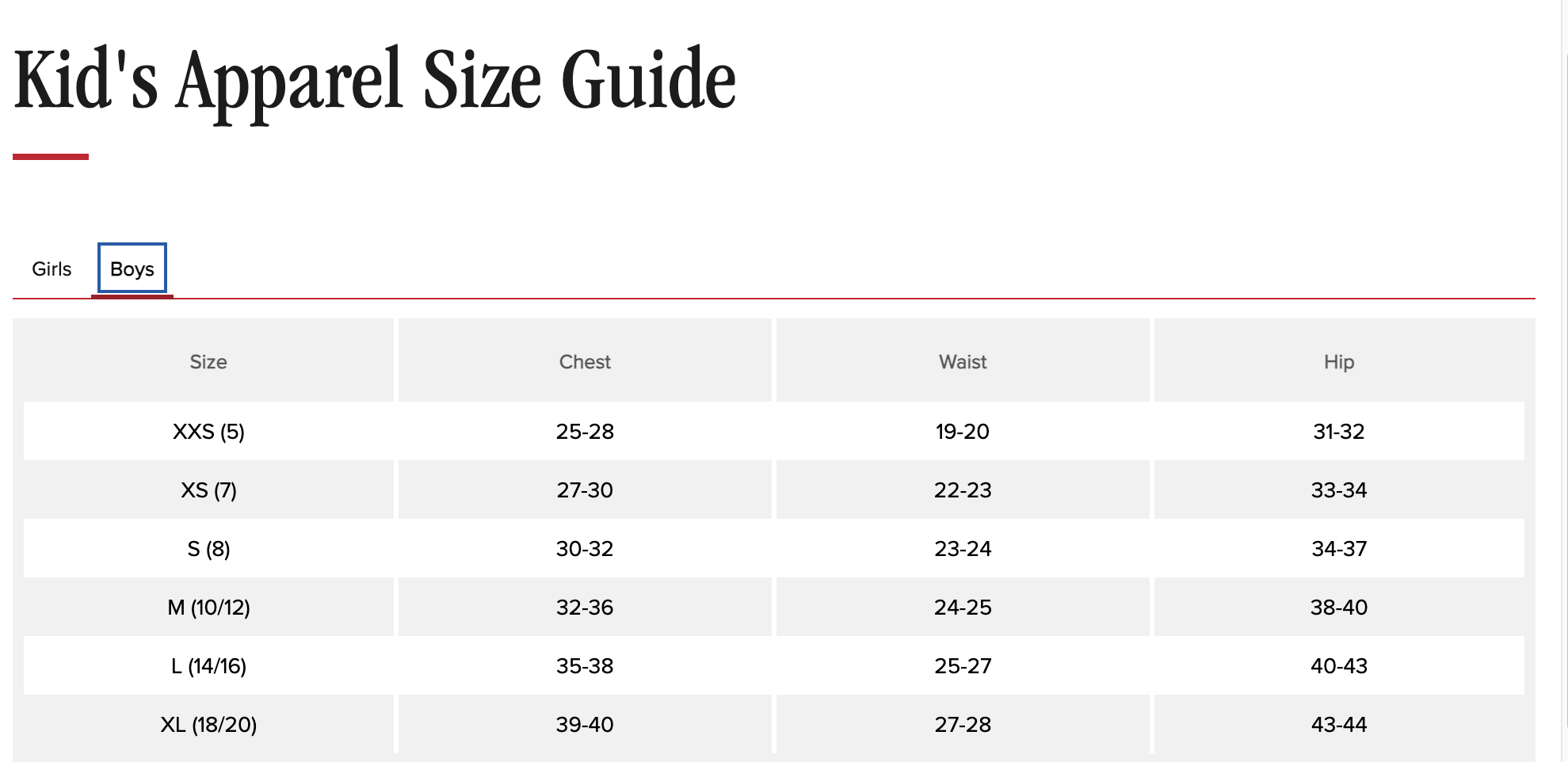This screenshot has height=762, width=1568.
Task: Select the XXS (5) size cell
Action: pyautogui.click(x=208, y=432)
